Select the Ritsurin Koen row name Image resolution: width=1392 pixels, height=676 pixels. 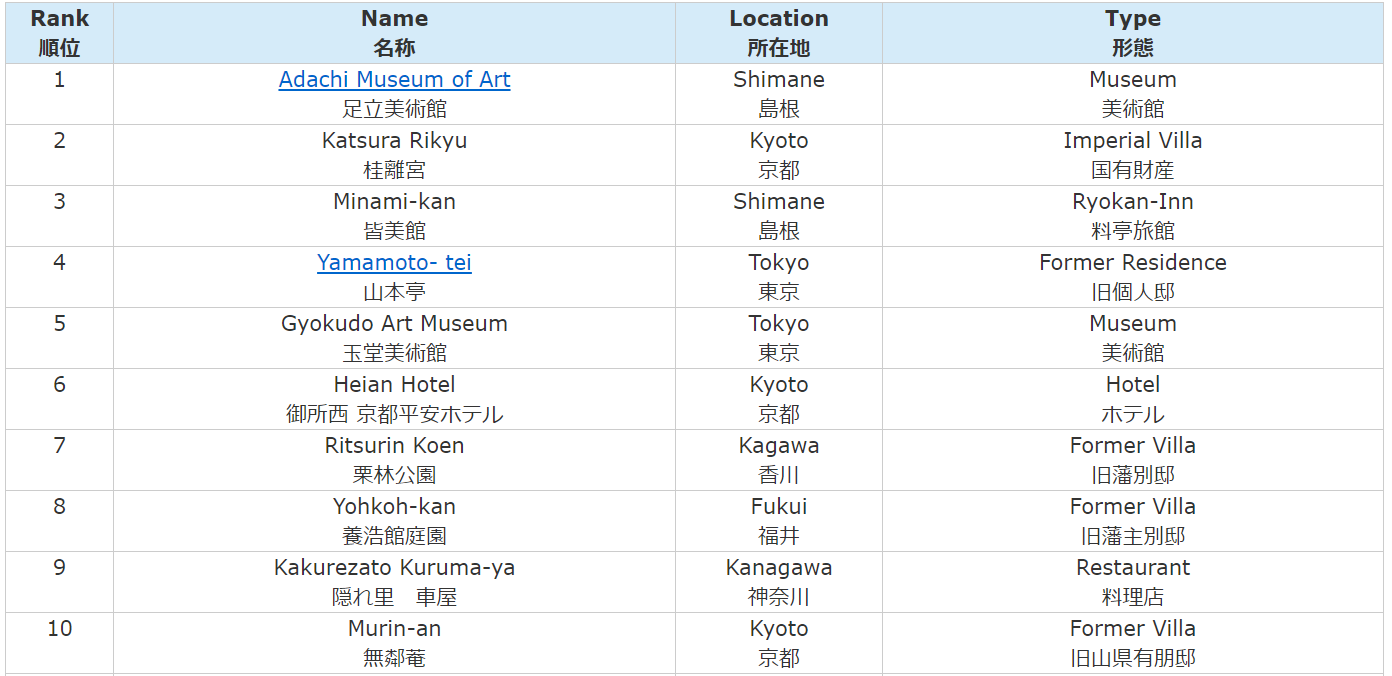(394, 460)
